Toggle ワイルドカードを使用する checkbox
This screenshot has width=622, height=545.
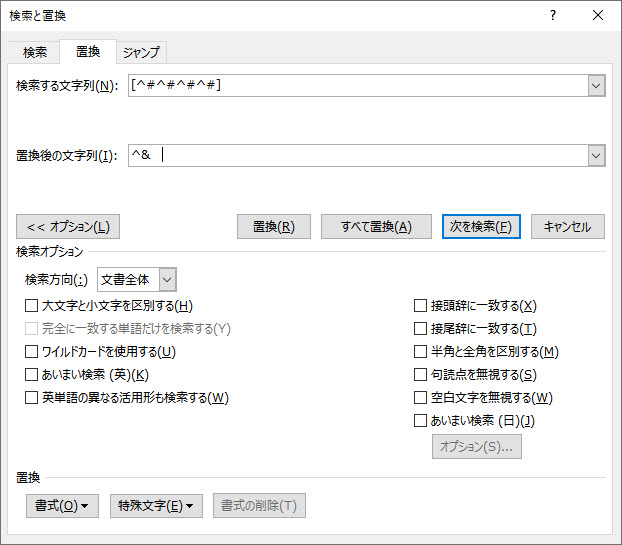pos(32,352)
